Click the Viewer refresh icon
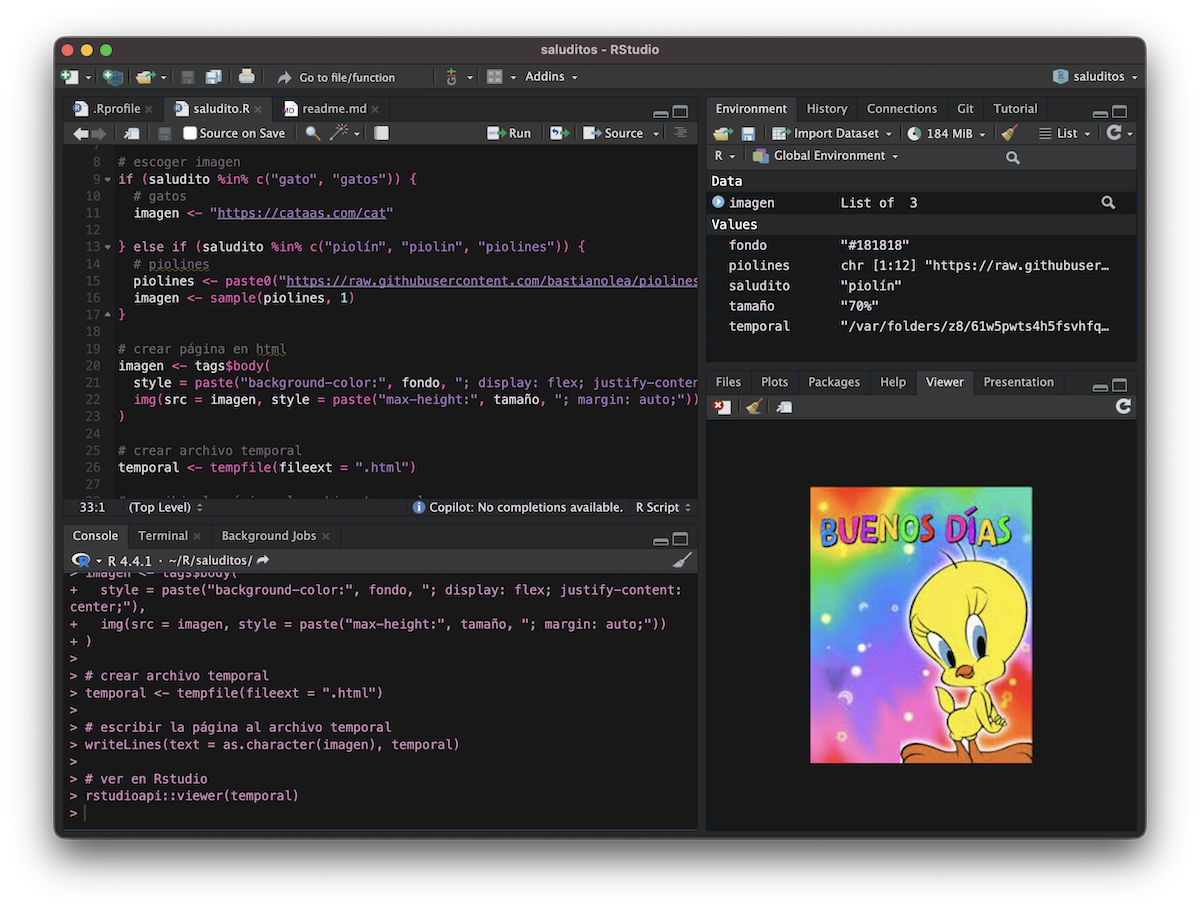The image size is (1200, 910). click(1123, 406)
